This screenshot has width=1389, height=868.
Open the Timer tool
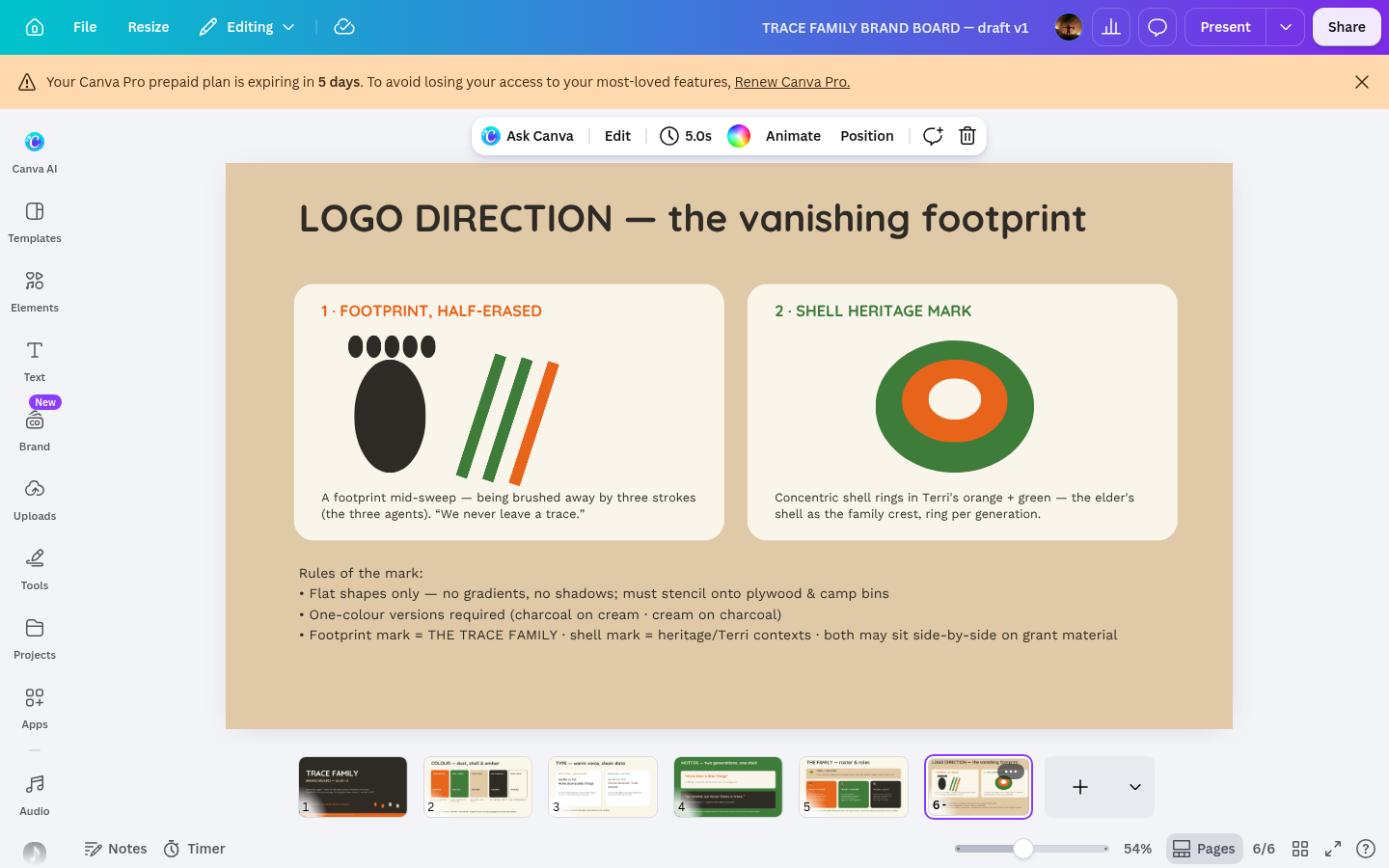[x=194, y=849]
